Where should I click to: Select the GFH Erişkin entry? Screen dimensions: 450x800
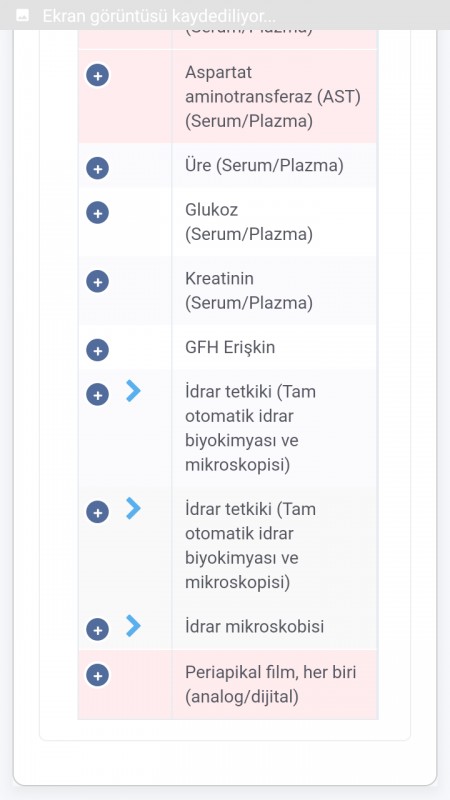click(230, 347)
